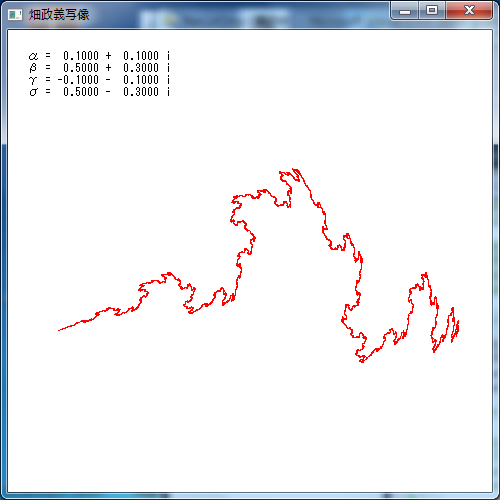The image size is (500, 500).
Task: Maximize the 畑政義写像 window
Action: pyautogui.click(x=432, y=11)
